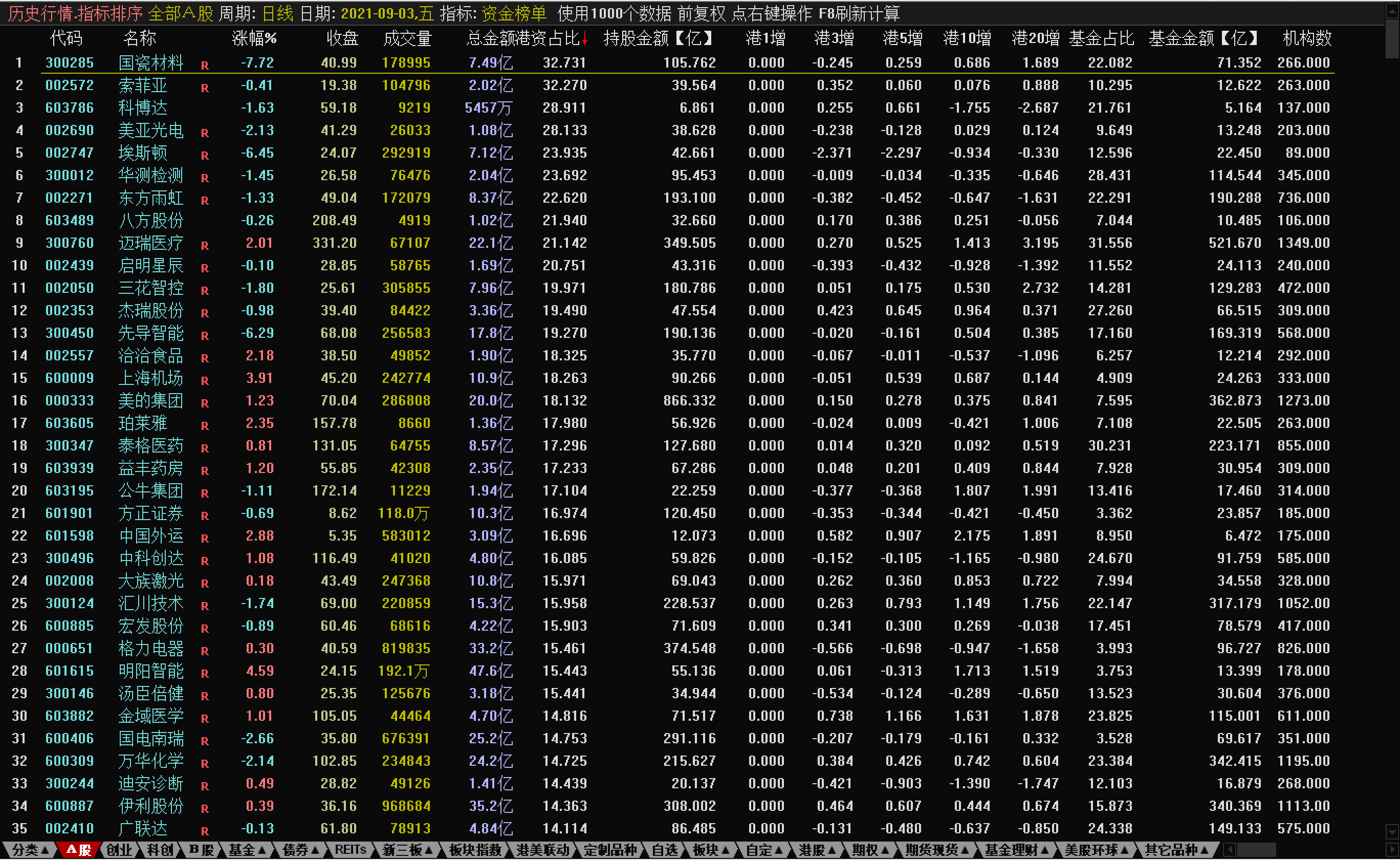Click the R marker beside 华测检测
The height and width of the screenshot is (861, 1400).
205,178
